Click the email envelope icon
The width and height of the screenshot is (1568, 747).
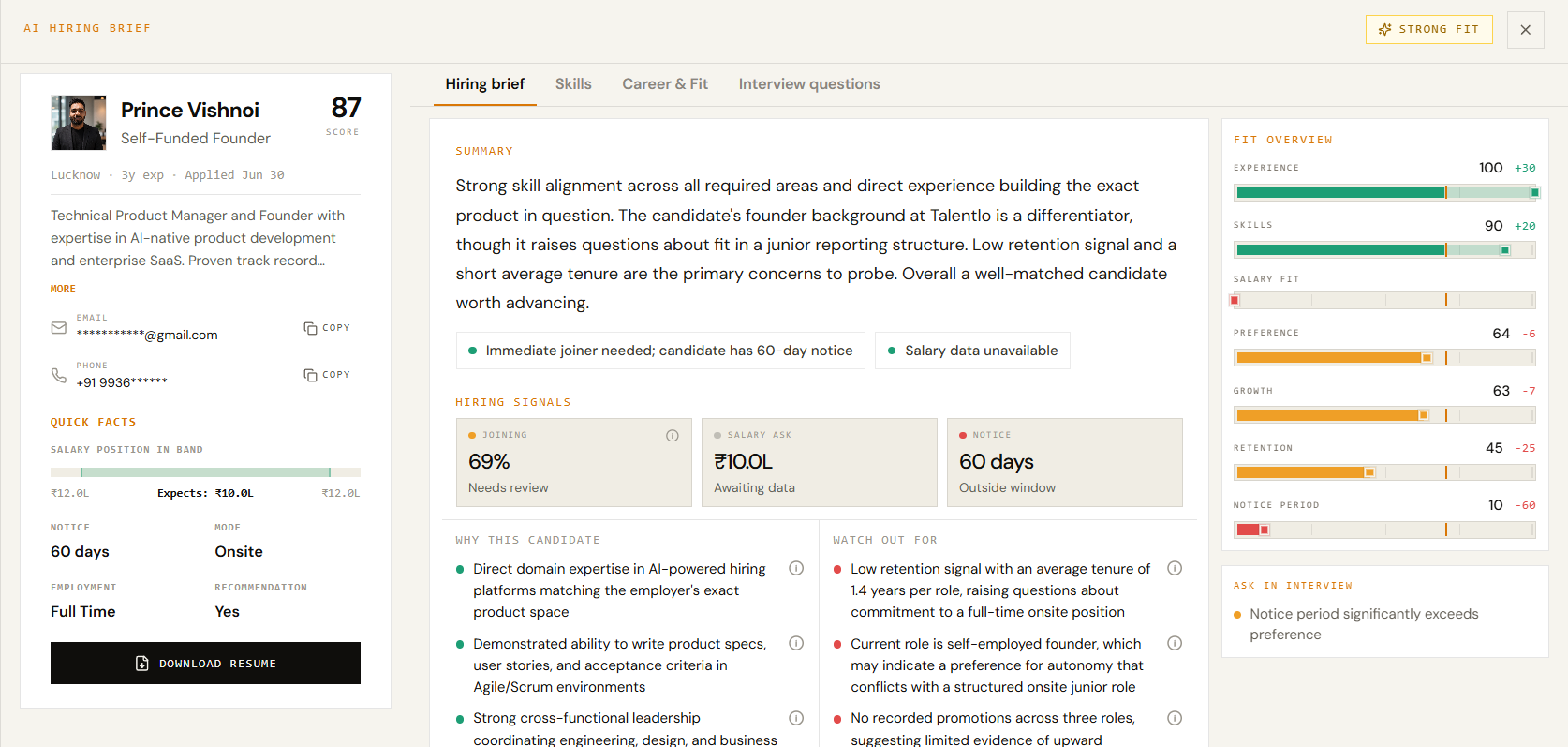pos(59,328)
